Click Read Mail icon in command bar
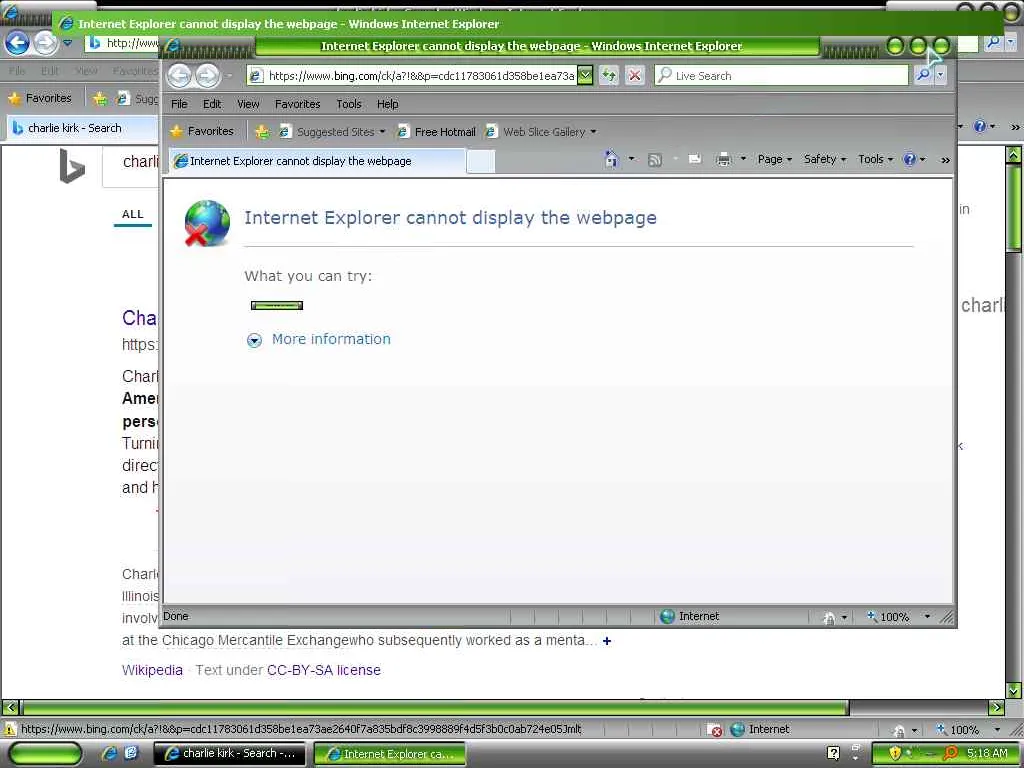This screenshot has width=1024, height=768. [x=695, y=159]
